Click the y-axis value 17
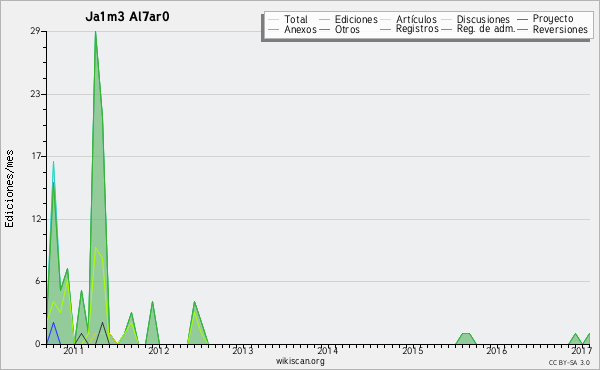The width and height of the screenshot is (600, 370). (36, 156)
